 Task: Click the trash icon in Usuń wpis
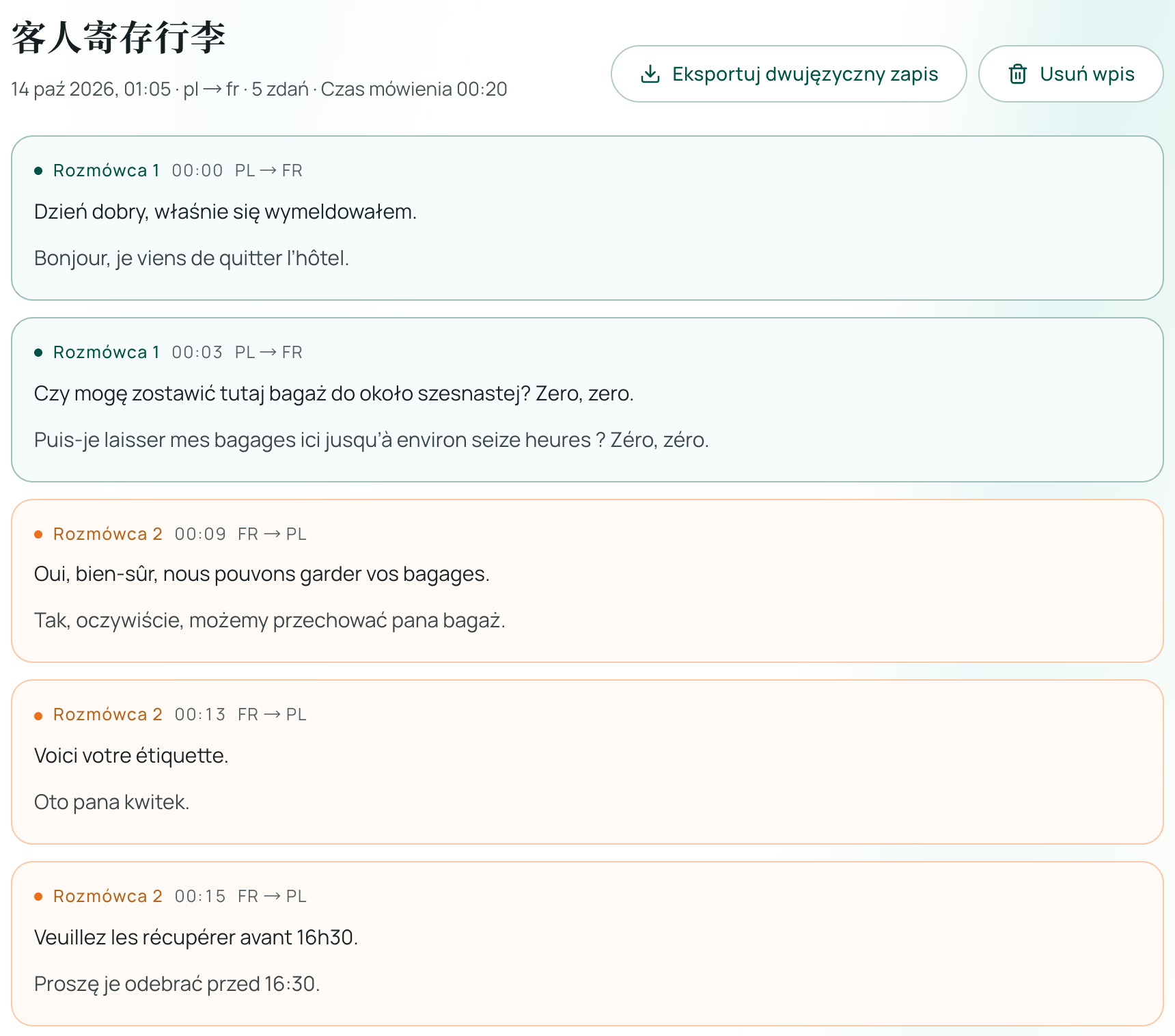pos(1018,74)
